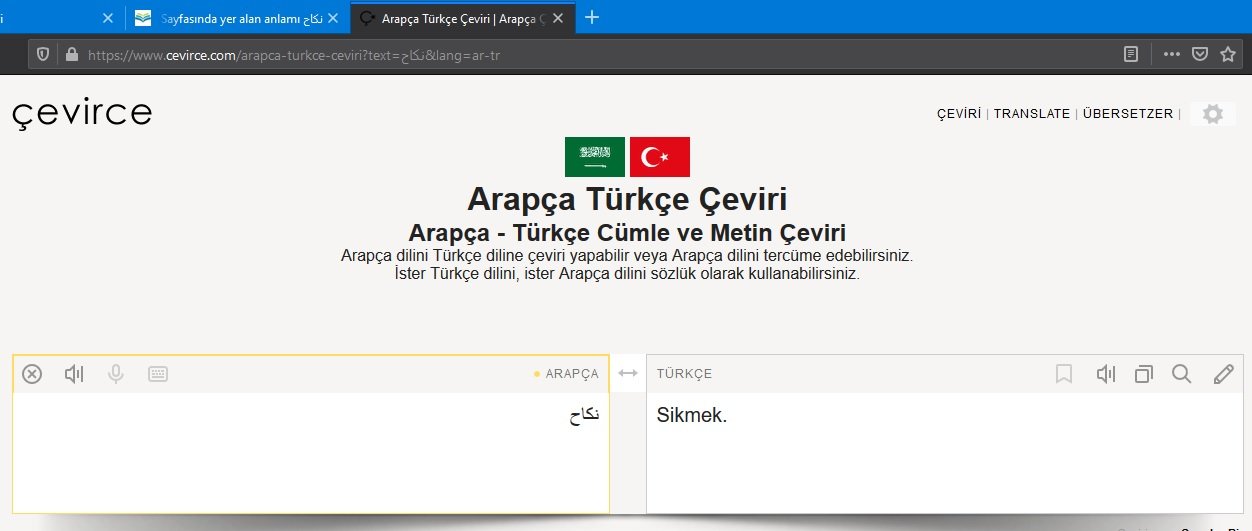Click the Arapça - Türkçe Cümle ve Metin Çeviri subheading
The width and height of the screenshot is (1252, 531).
pos(627,232)
